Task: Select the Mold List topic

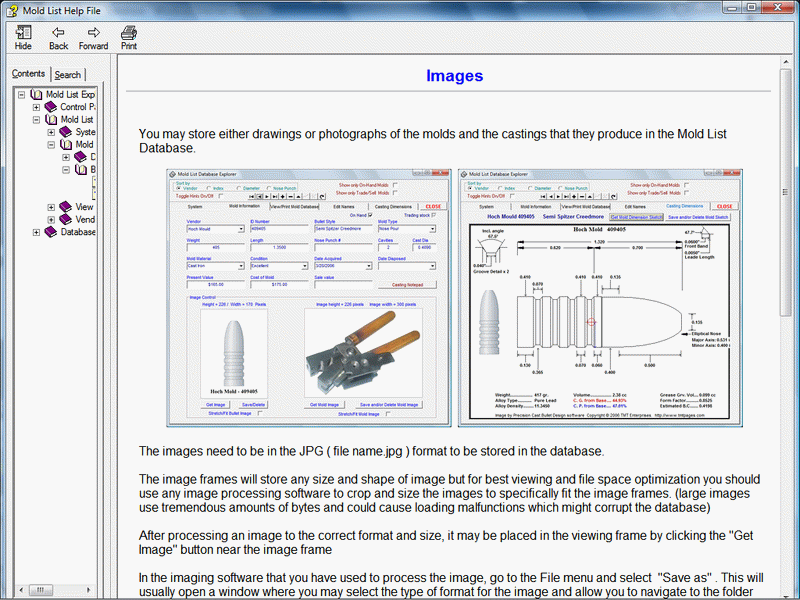Action: coord(77,119)
